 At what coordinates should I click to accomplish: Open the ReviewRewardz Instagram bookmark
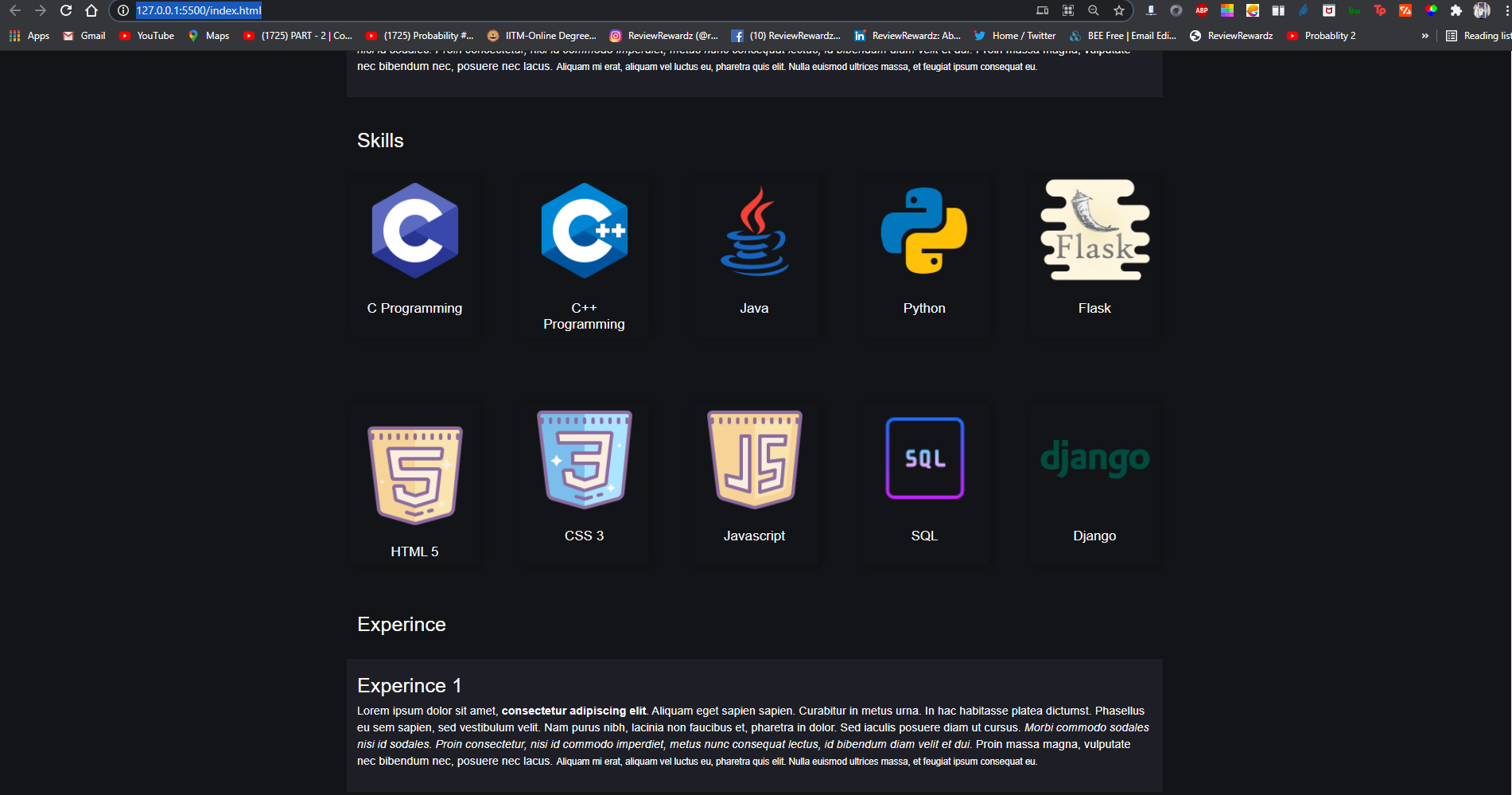coord(664,36)
